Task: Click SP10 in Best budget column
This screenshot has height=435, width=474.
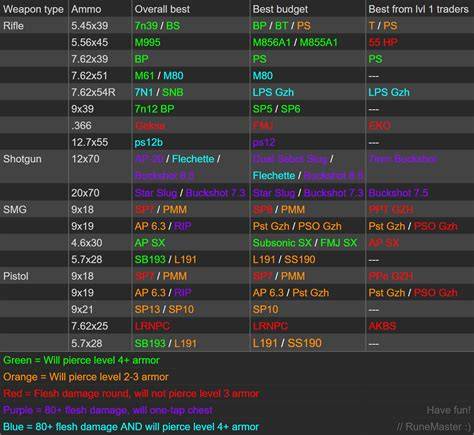Action: 265,309
